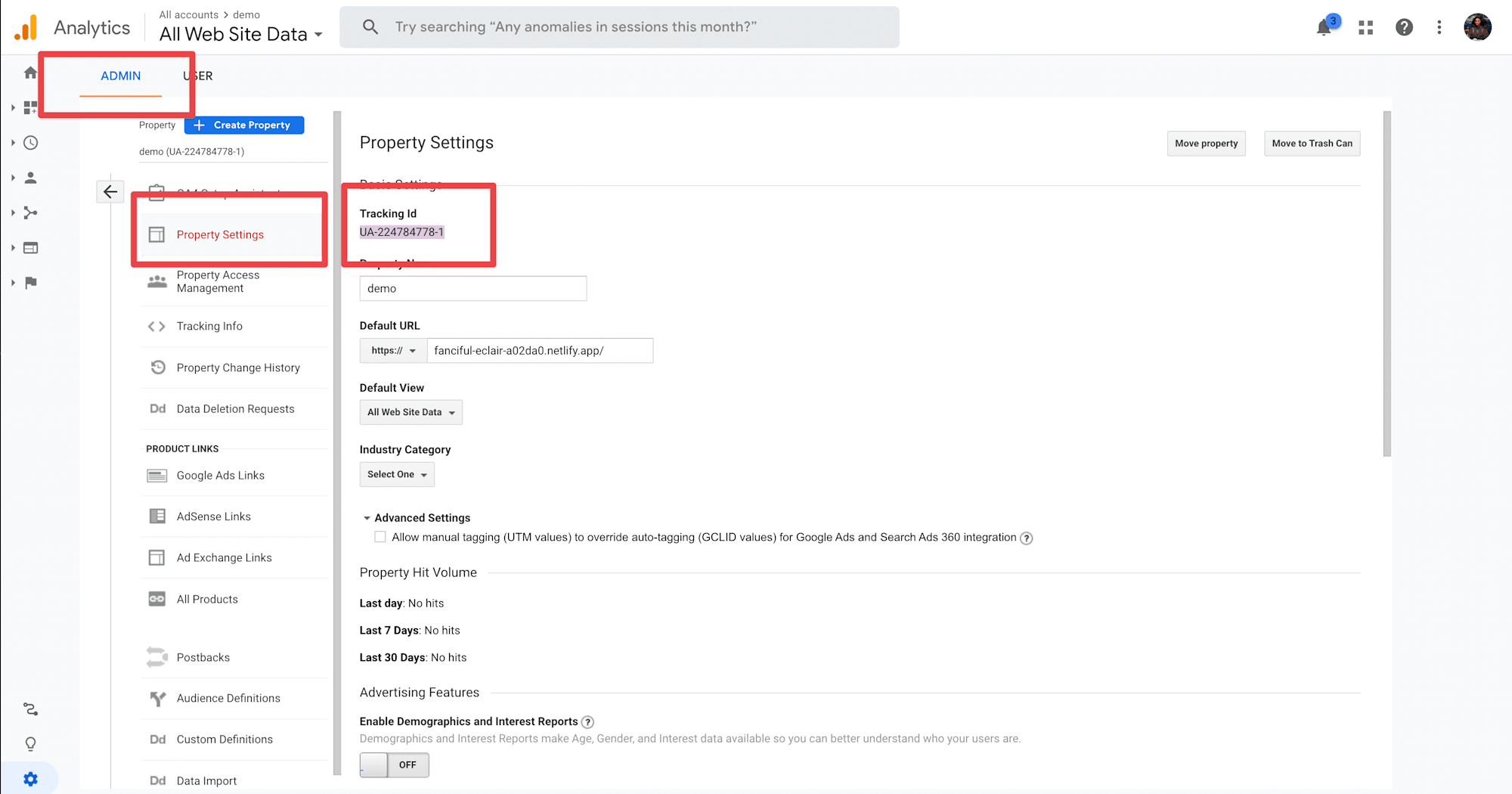1512x794 pixels.
Task: Click the Tracking Info code brackets icon
Action: click(156, 327)
